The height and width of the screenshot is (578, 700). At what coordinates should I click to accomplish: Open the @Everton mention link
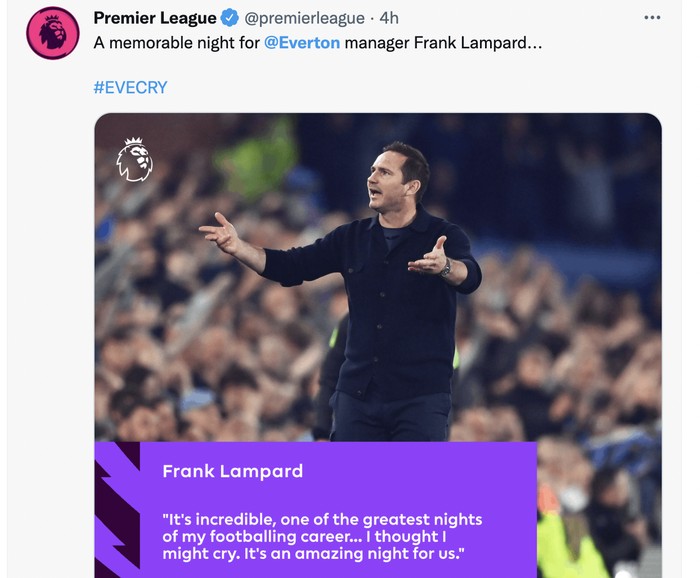coord(302,43)
